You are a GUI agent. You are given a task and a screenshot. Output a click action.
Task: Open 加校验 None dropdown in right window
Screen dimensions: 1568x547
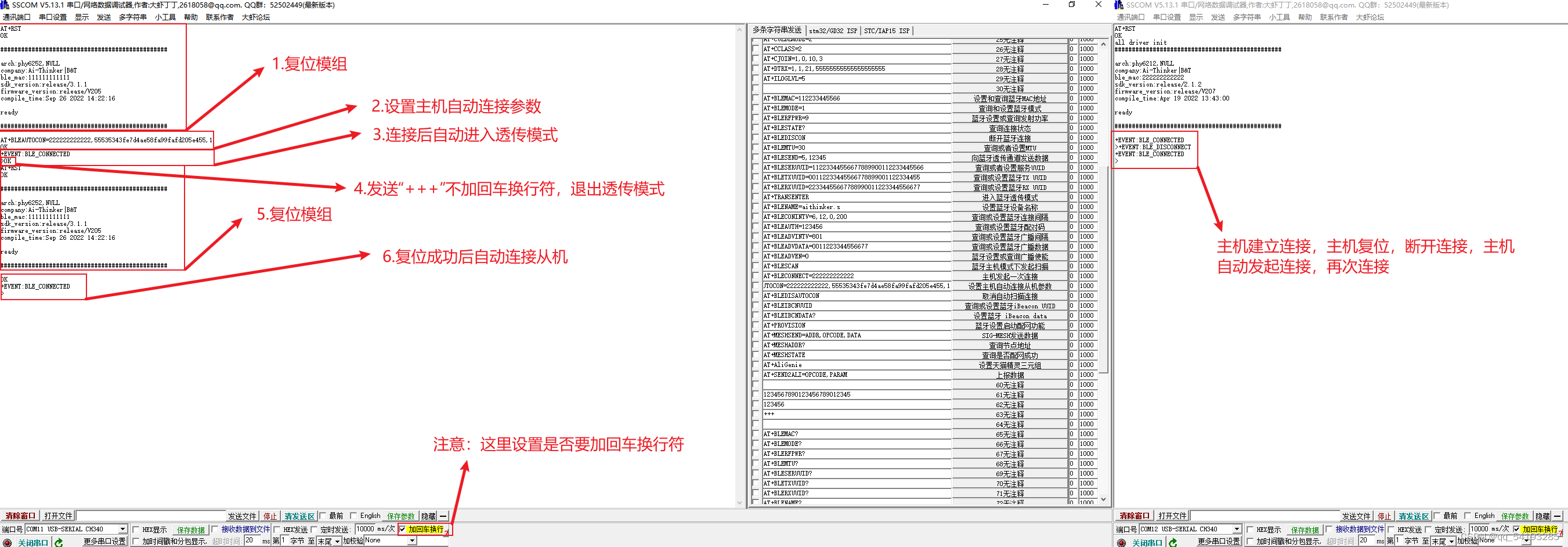[x=1527, y=541]
